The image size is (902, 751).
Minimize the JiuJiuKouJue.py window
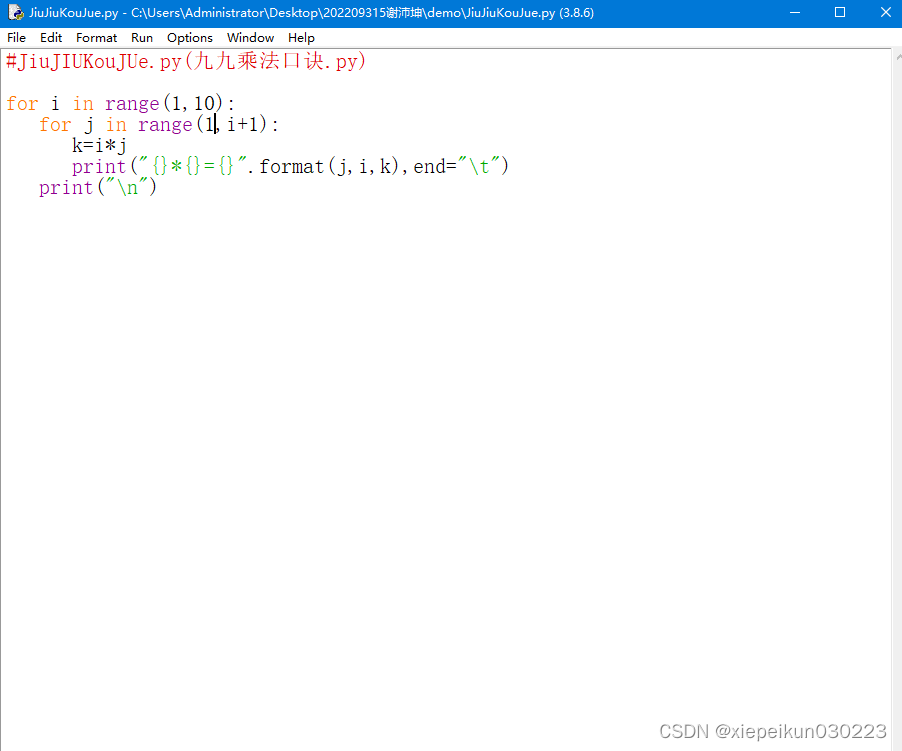[795, 12]
